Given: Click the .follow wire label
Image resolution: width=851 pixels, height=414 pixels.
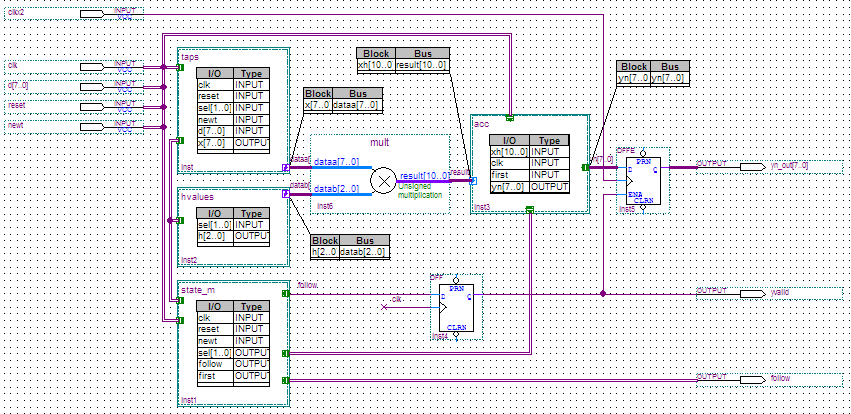Looking at the screenshot, I should (307, 285).
